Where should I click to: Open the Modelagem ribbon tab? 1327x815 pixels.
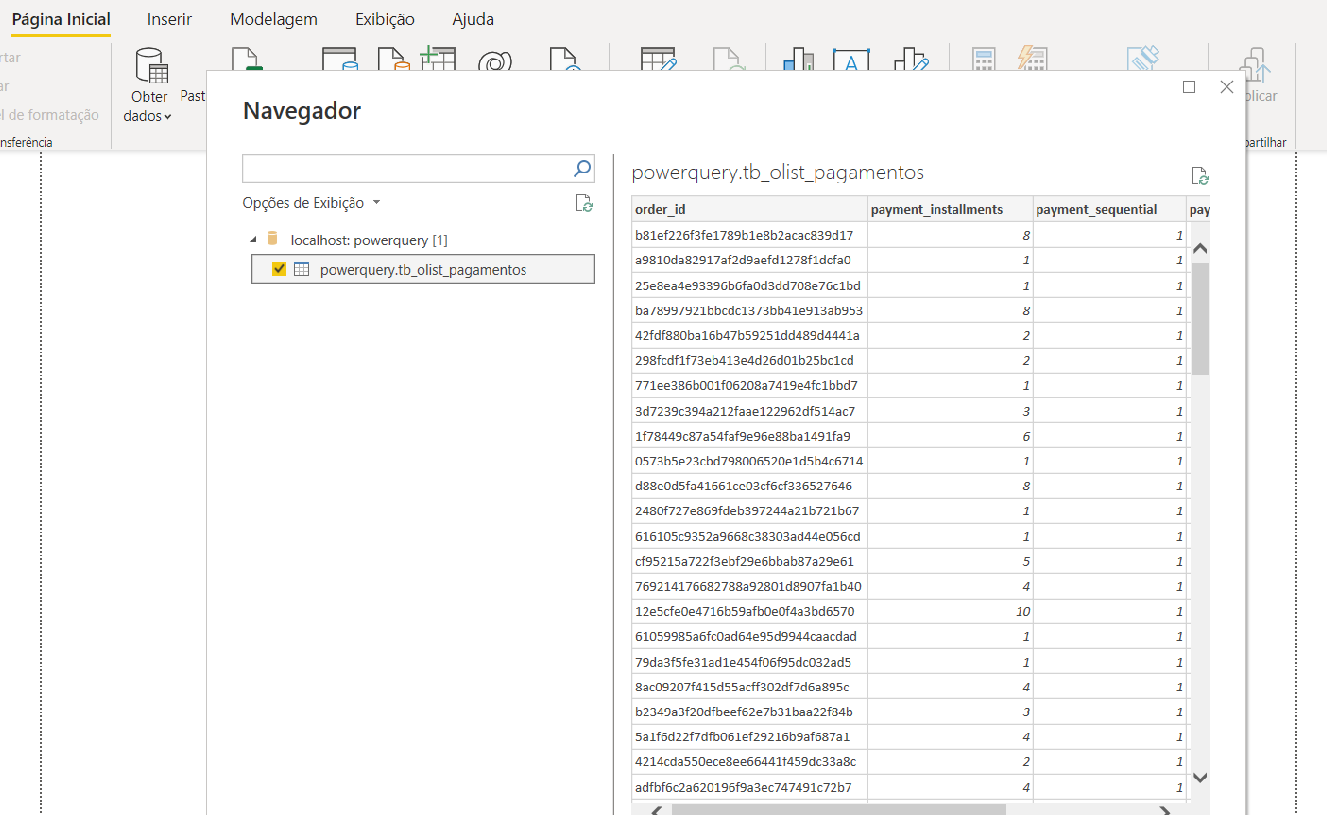click(274, 19)
